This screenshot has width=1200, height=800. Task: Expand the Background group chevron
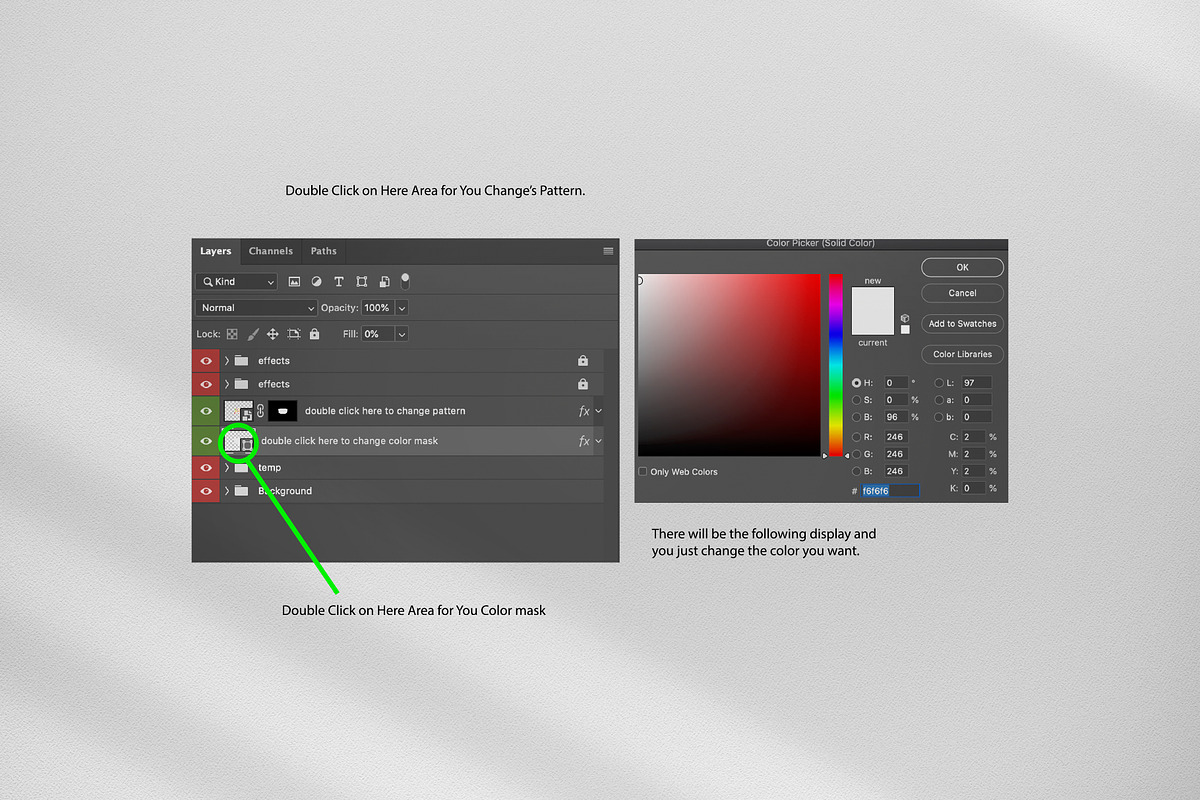(x=227, y=491)
